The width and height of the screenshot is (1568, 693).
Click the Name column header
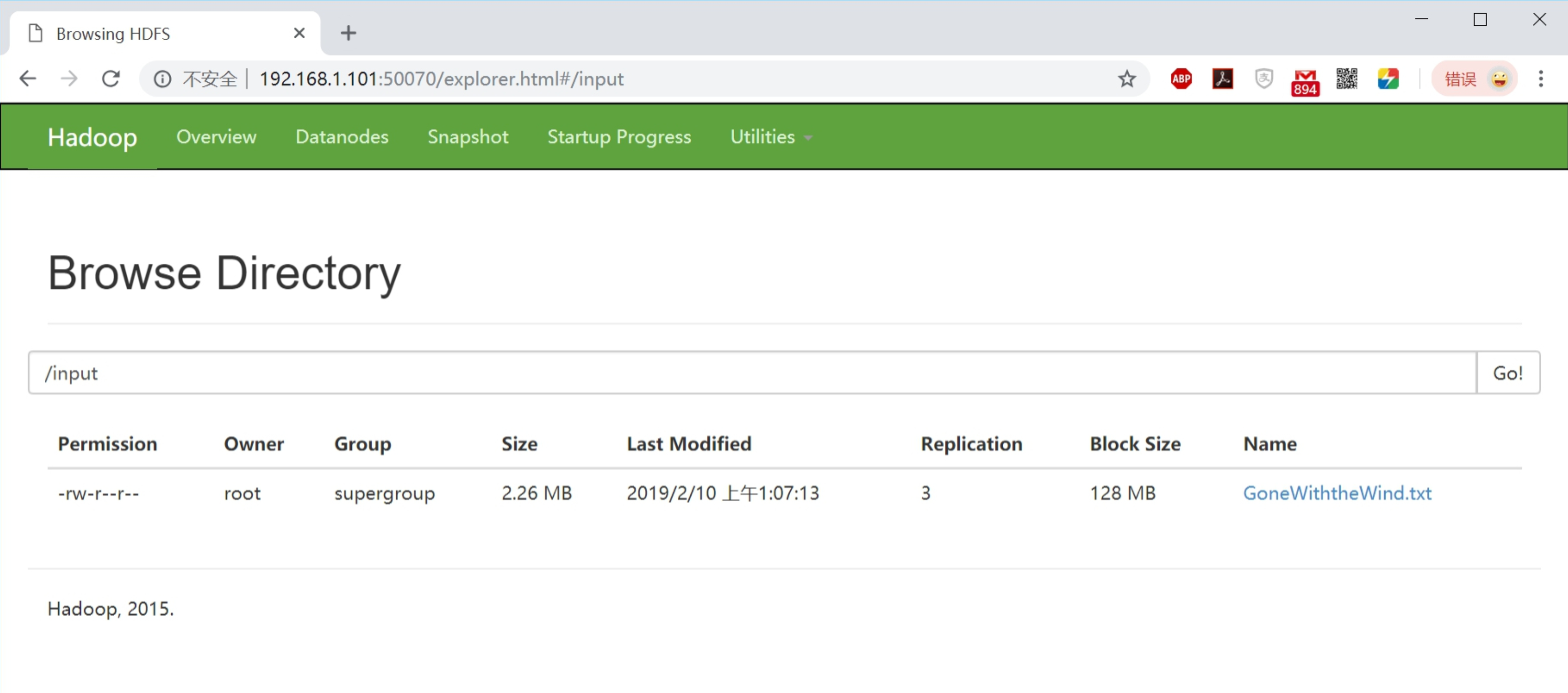(1270, 443)
